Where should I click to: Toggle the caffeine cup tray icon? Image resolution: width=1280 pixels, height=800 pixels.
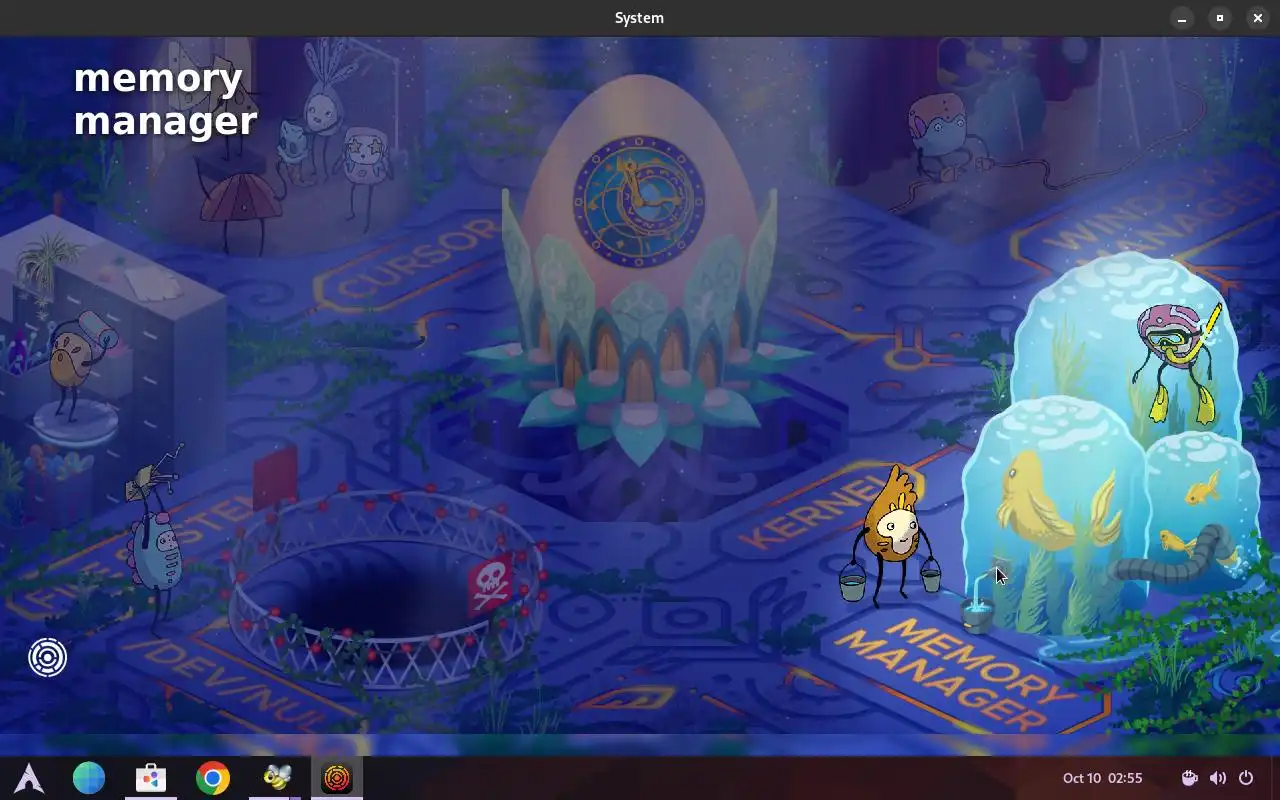1190,778
